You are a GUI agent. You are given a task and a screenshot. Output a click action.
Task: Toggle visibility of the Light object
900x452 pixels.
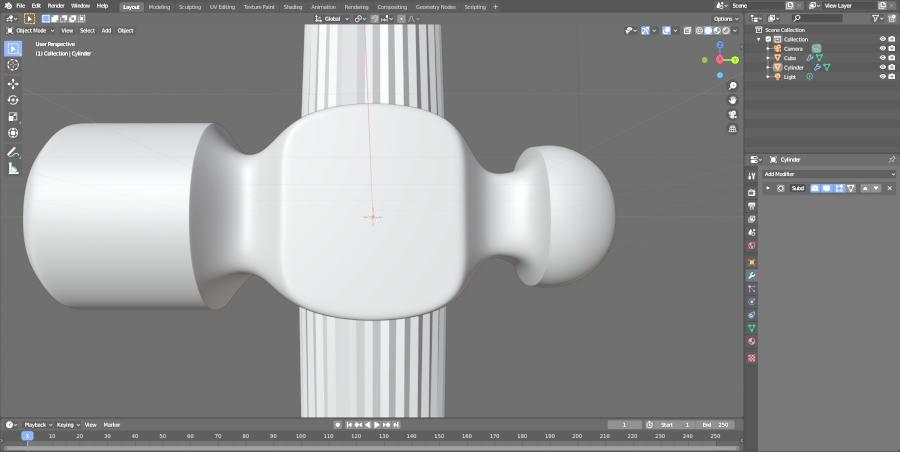pyautogui.click(x=883, y=76)
